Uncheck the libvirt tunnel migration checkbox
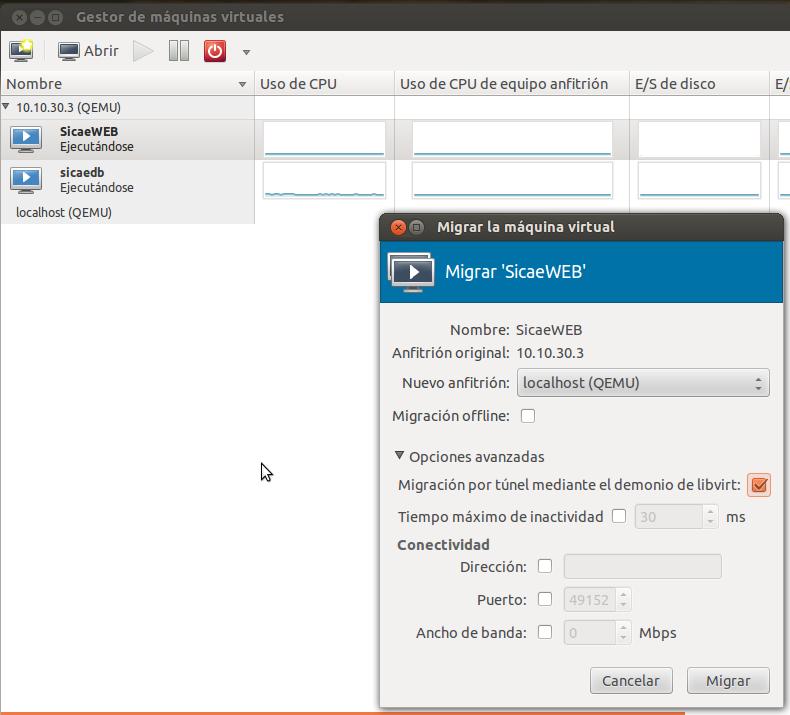 [759, 485]
